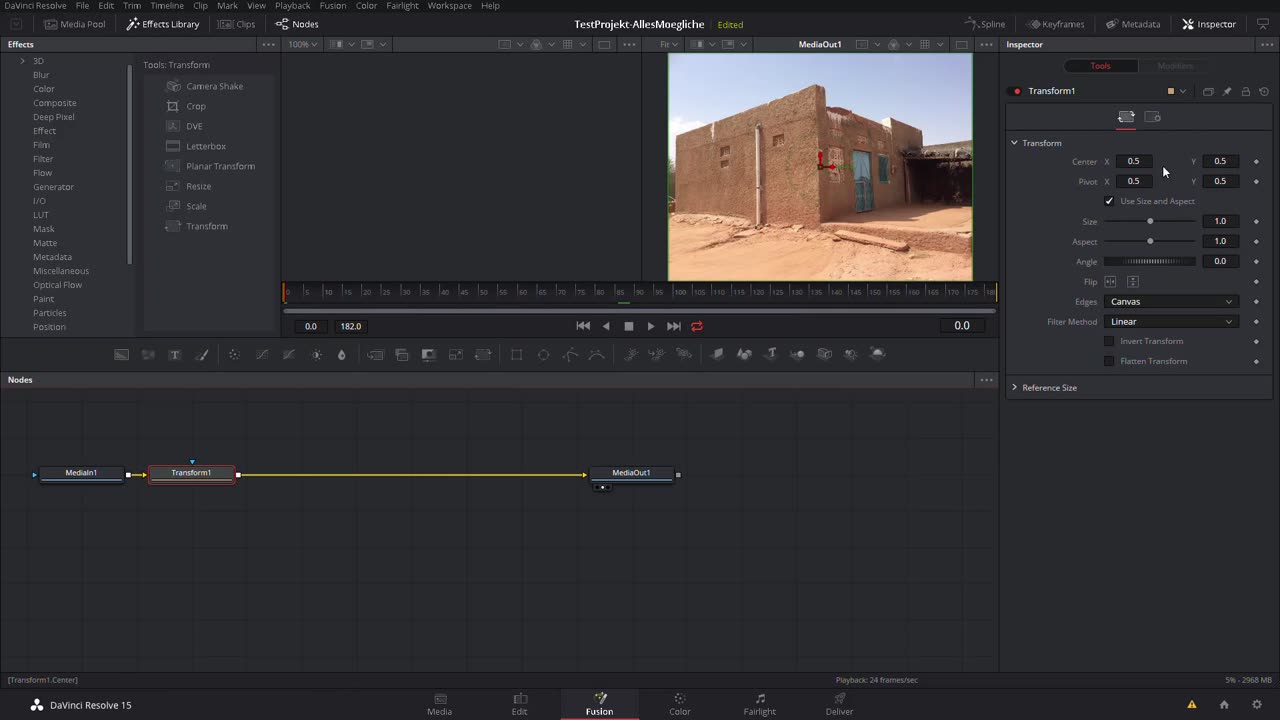Add a BSpline mask tool
Viewport: 1280px width, 720px height.
tap(597, 354)
